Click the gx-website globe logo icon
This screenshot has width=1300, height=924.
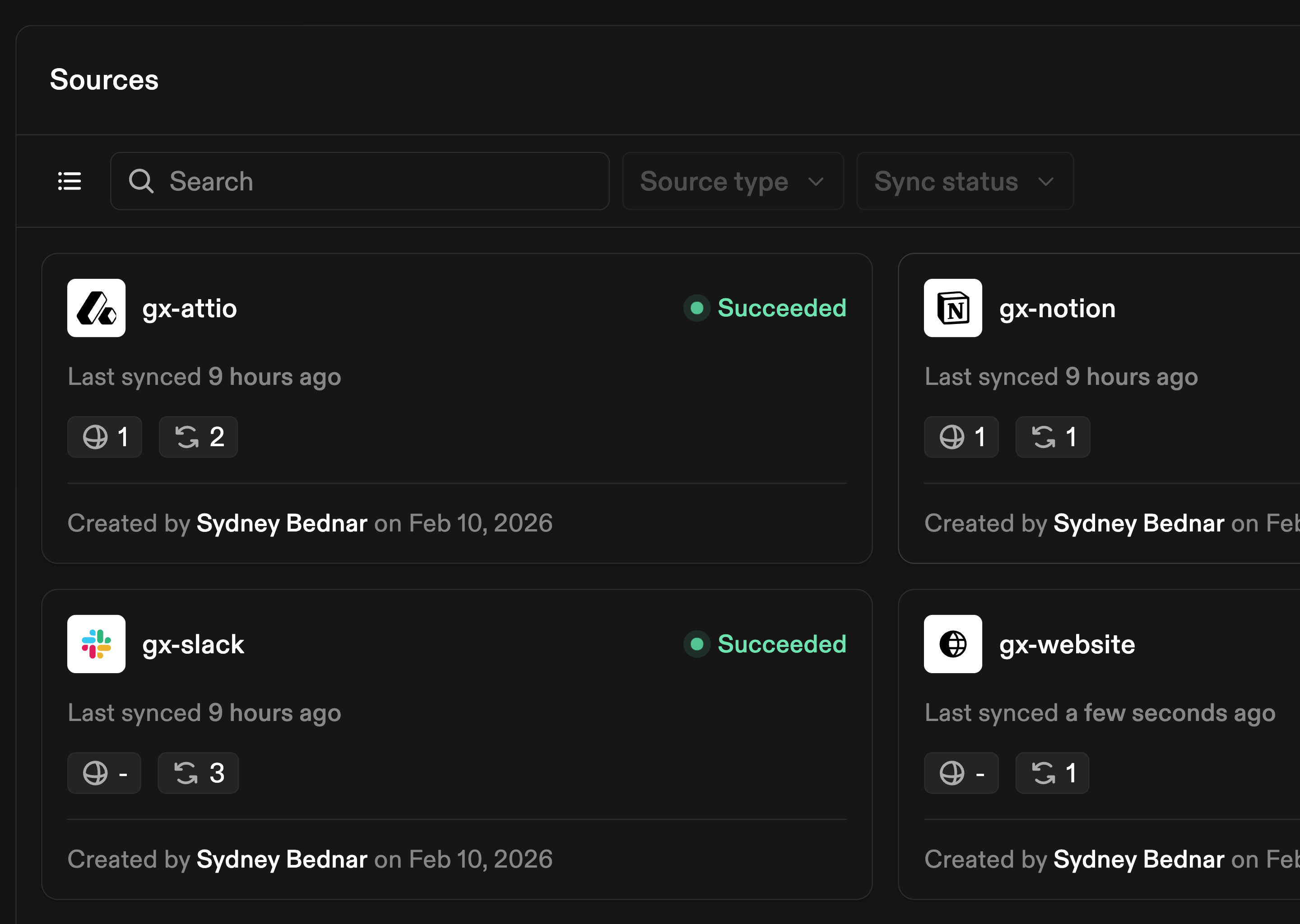[953, 644]
